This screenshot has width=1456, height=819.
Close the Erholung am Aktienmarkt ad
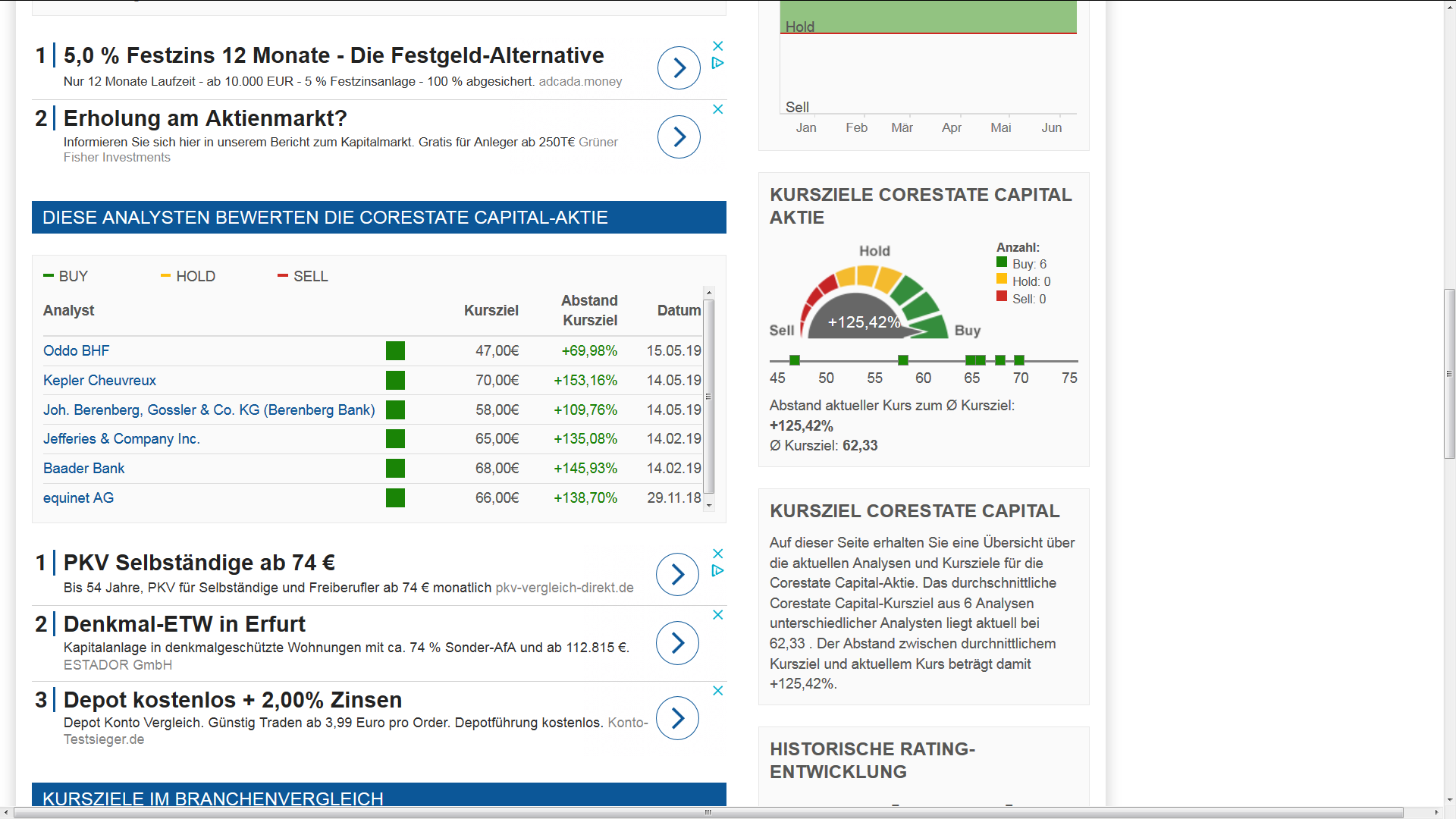718,109
